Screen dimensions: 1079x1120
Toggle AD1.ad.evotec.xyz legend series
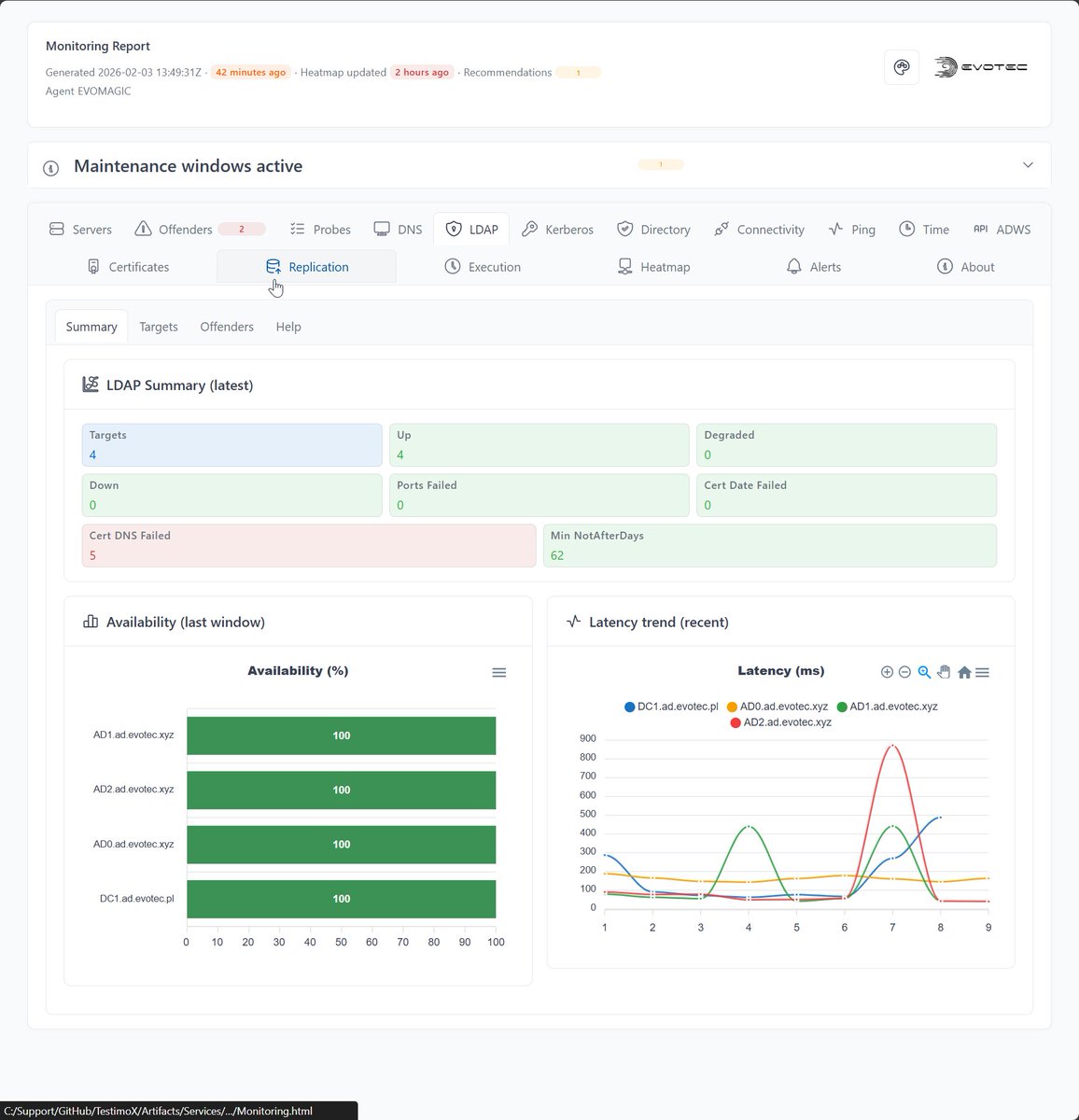click(888, 707)
